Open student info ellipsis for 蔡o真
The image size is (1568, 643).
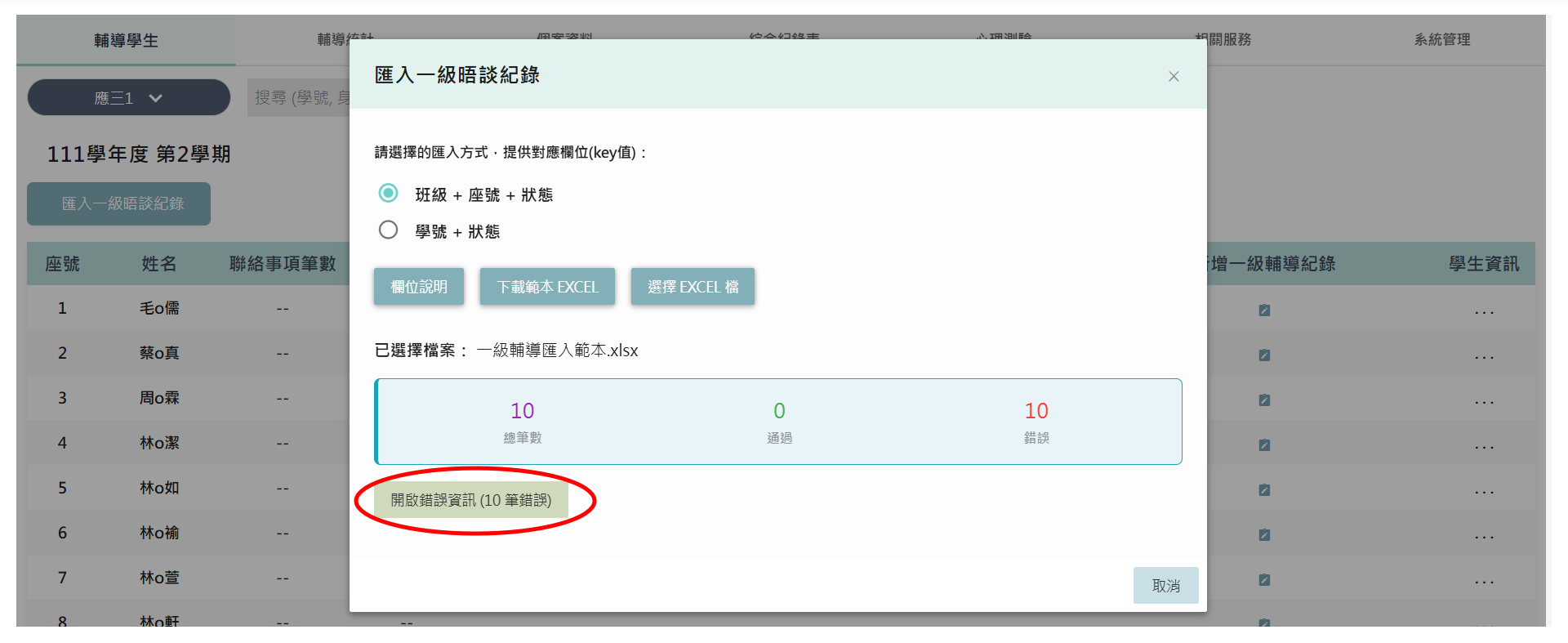coord(1484,357)
